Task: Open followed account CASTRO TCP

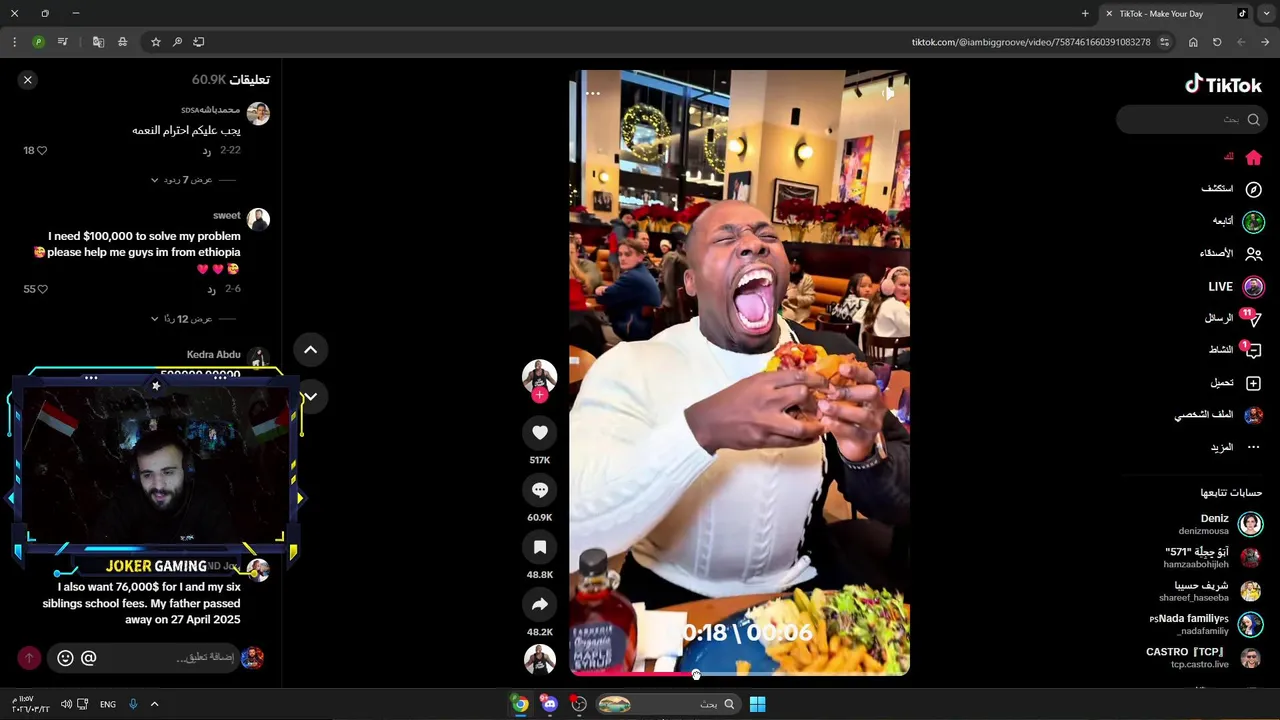Action: [1204, 657]
